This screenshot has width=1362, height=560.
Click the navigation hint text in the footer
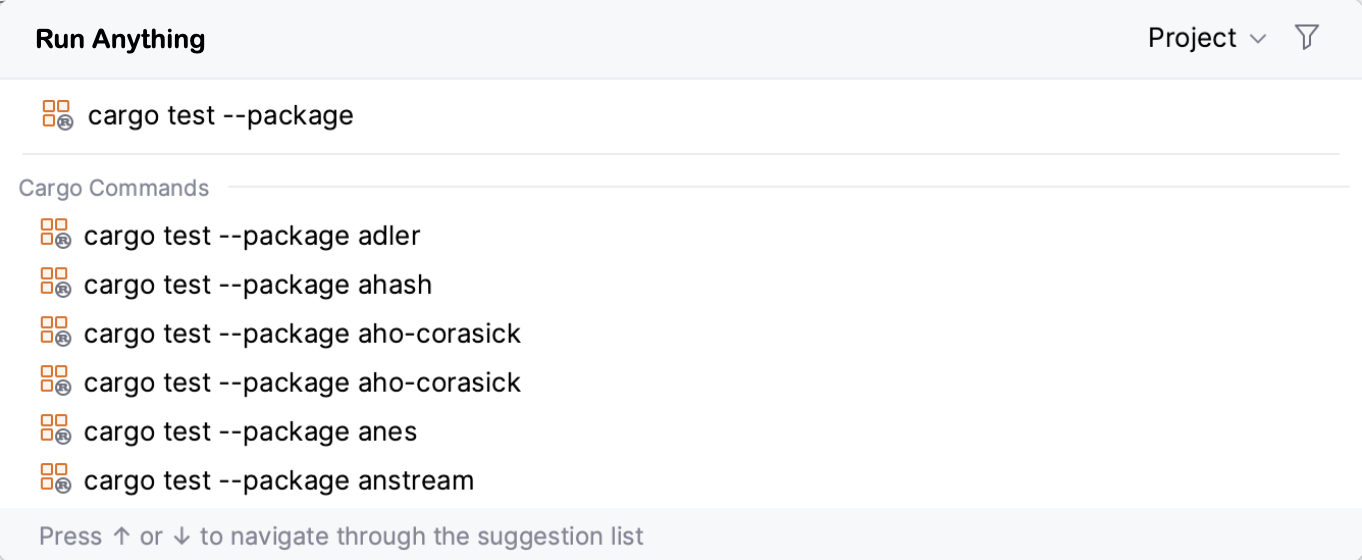point(341,536)
